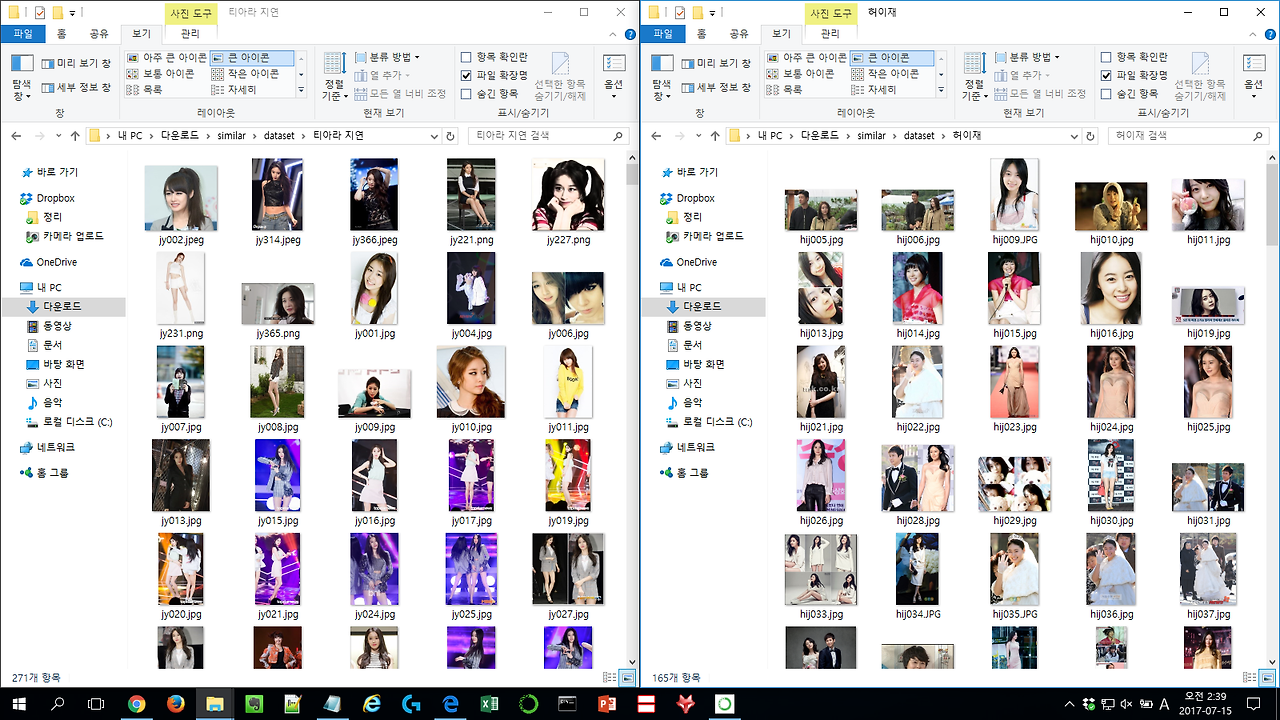Viewport: 1280px width, 720px height.
Task: Open 정렬 기준 menu in 허이재 window
Action: (x=974, y=77)
